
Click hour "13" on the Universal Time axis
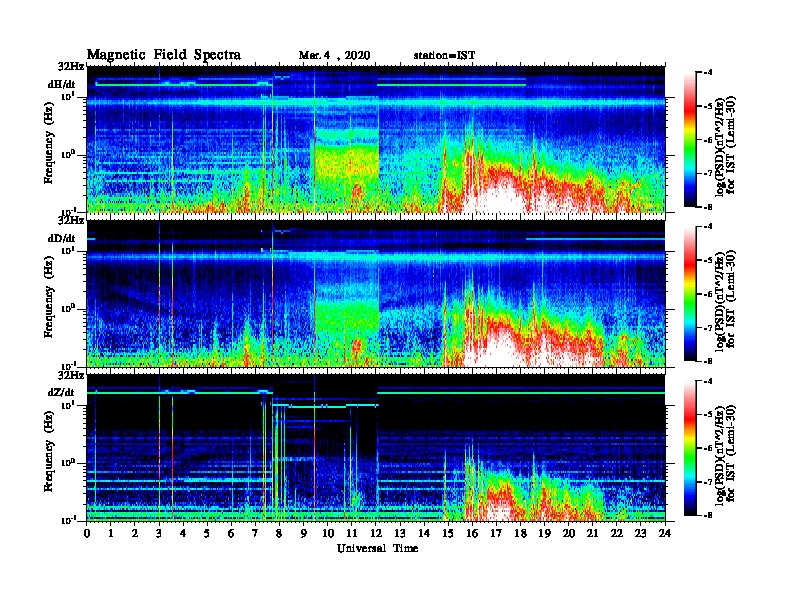coord(400,534)
